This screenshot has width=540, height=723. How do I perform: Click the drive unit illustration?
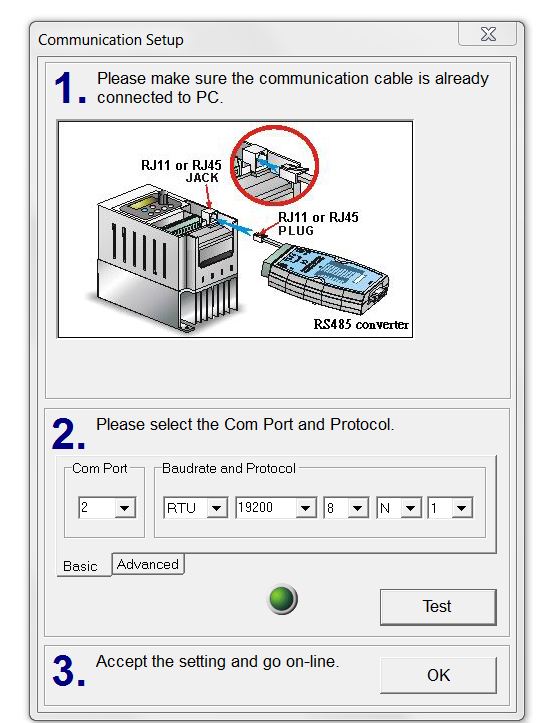[167, 258]
